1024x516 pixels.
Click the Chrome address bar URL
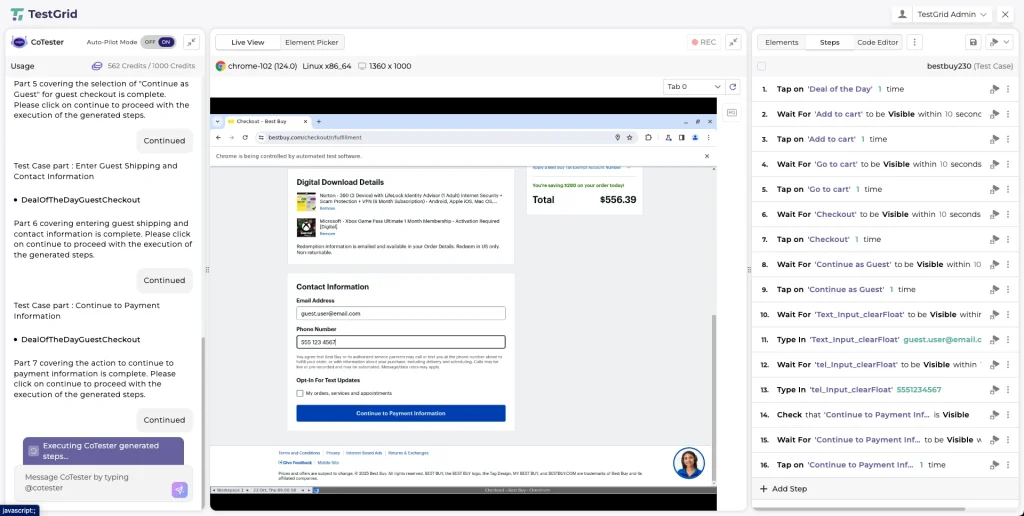tap(314, 138)
